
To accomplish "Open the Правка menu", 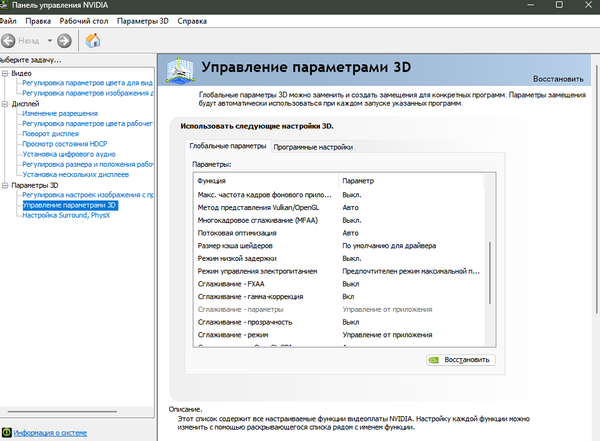I will pyautogui.click(x=38, y=21).
